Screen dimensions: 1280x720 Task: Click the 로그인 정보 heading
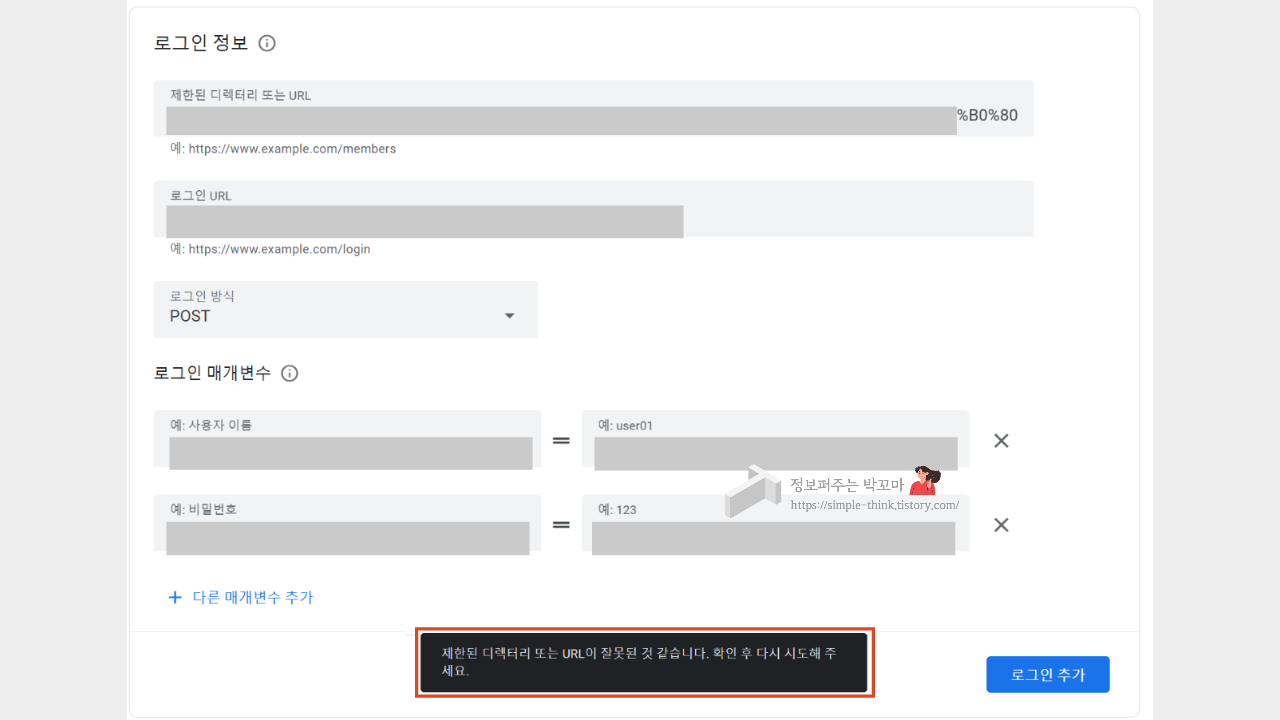click(201, 43)
